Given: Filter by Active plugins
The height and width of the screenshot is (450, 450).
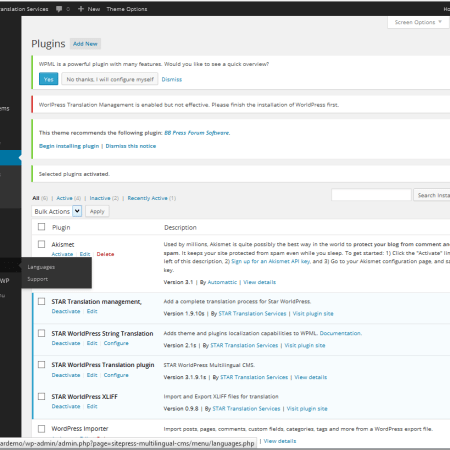Looking at the screenshot, I should point(64,198).
